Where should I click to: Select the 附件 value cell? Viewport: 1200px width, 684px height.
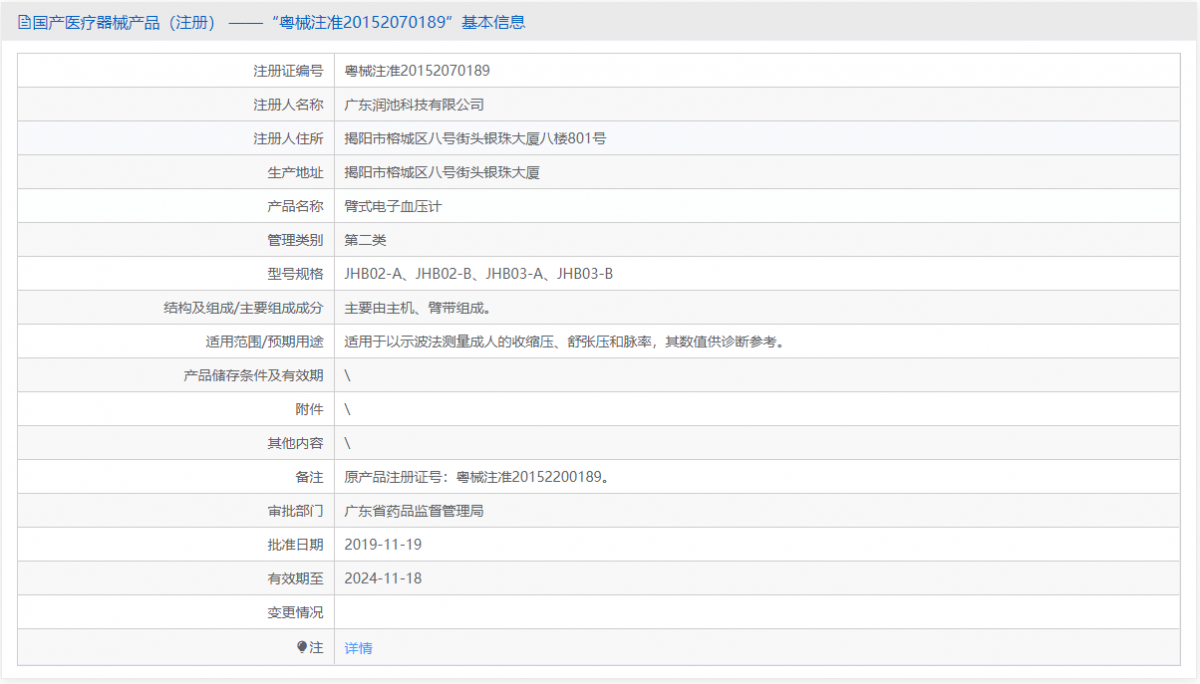pyautogui.click(x=348, y=409)
